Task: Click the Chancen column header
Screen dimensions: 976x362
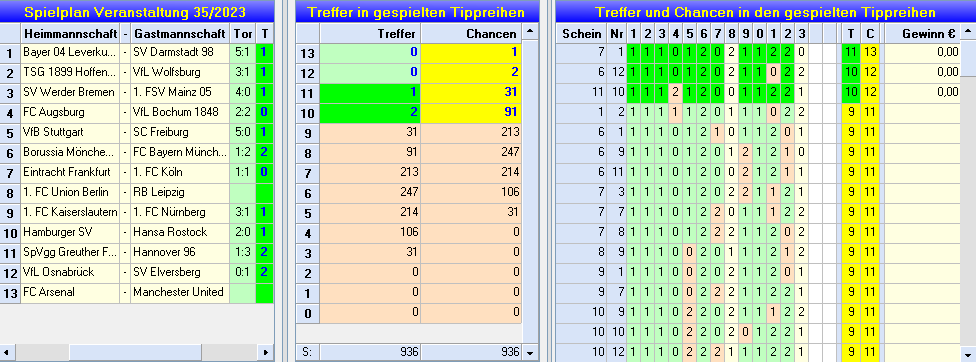Action: pyautogui.click(x=471, y=33)
